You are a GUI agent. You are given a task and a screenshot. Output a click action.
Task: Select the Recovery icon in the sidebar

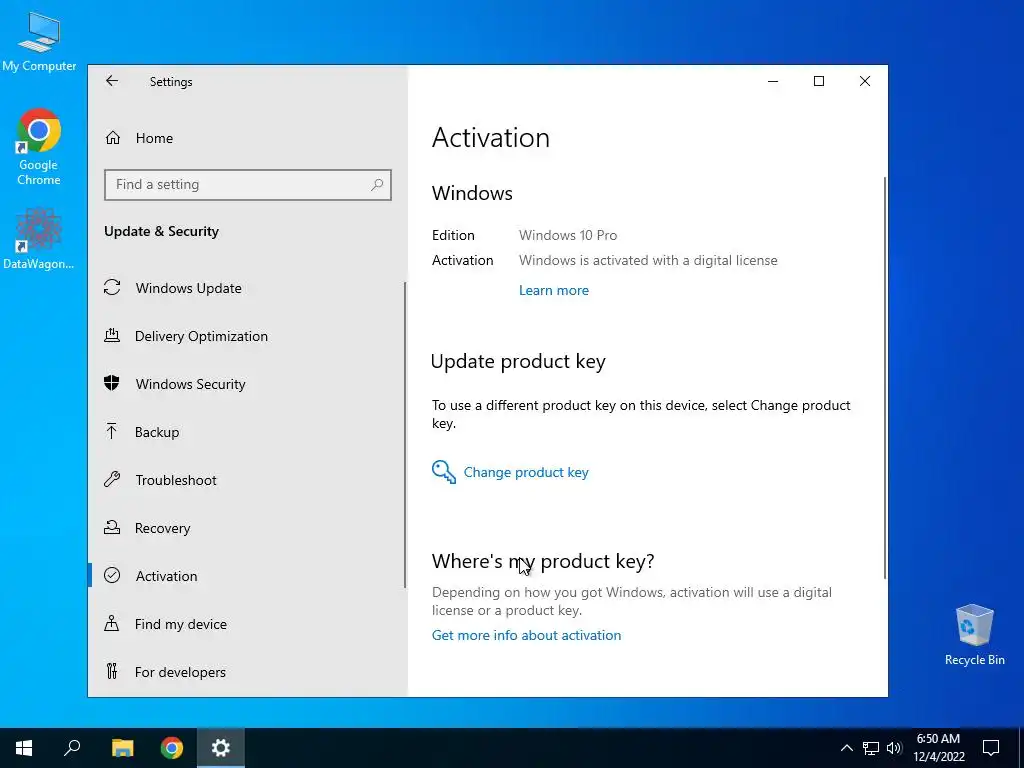pyautogui.click(x=112, y=527)
